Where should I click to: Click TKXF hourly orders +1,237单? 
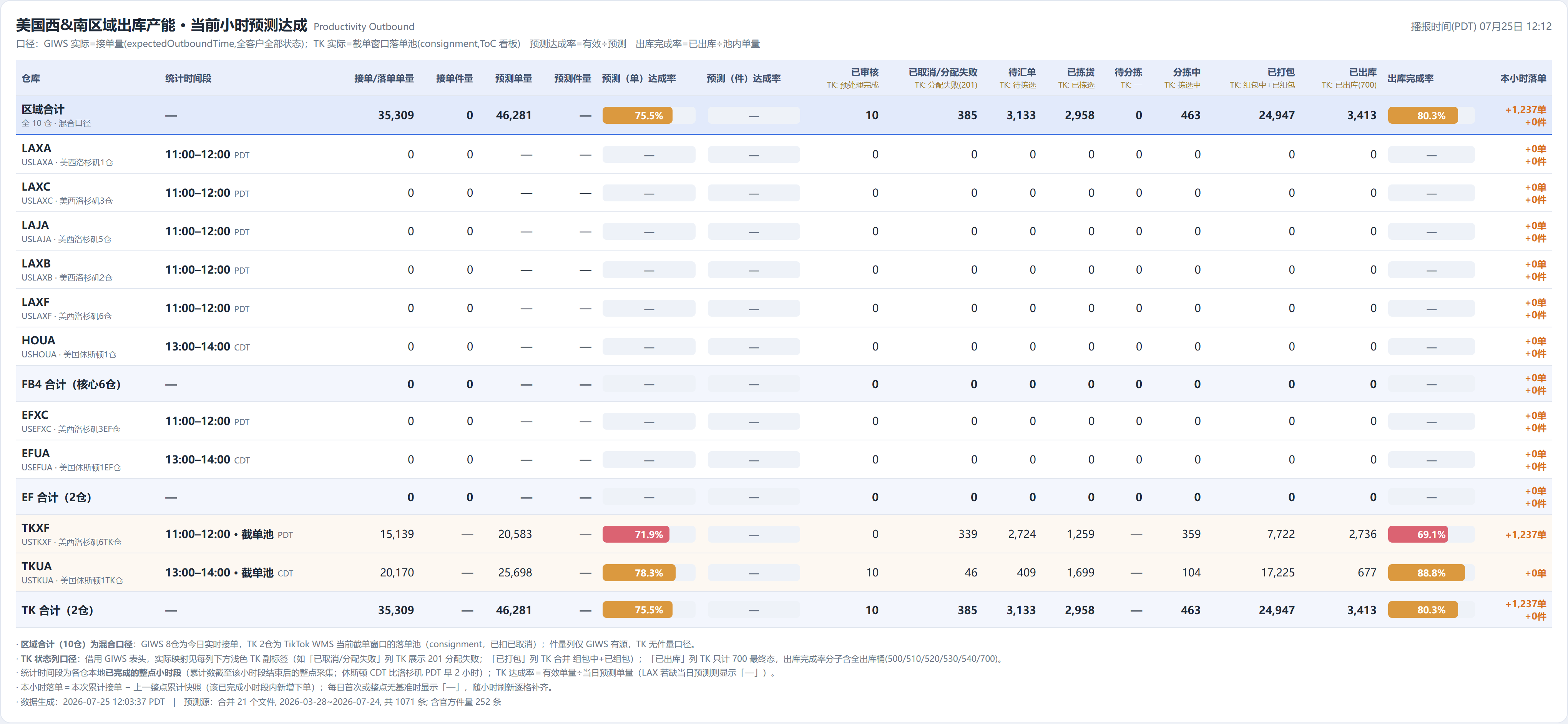[x=1525, y=535]
